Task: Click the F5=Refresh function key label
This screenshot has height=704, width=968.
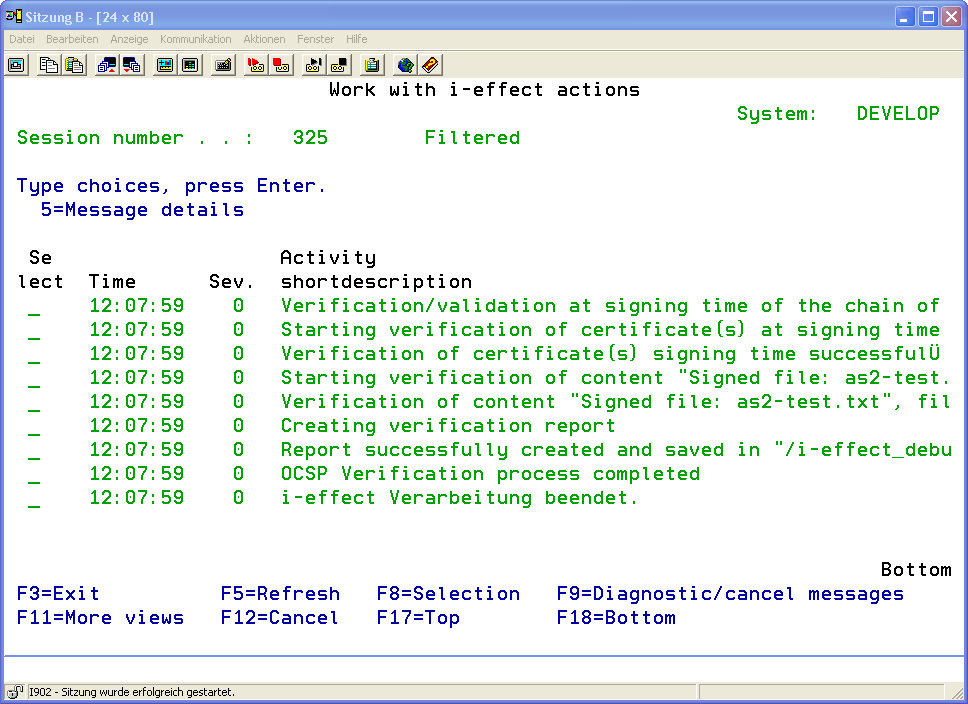Action: pos(280,594)
